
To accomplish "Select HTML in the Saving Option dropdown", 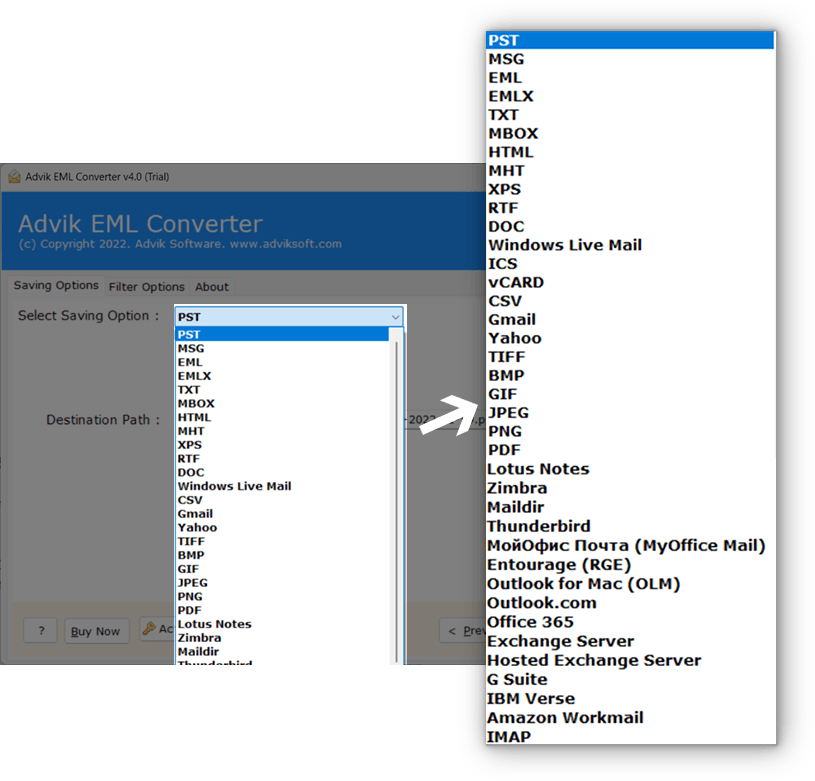I will click(x=282, y=417).
